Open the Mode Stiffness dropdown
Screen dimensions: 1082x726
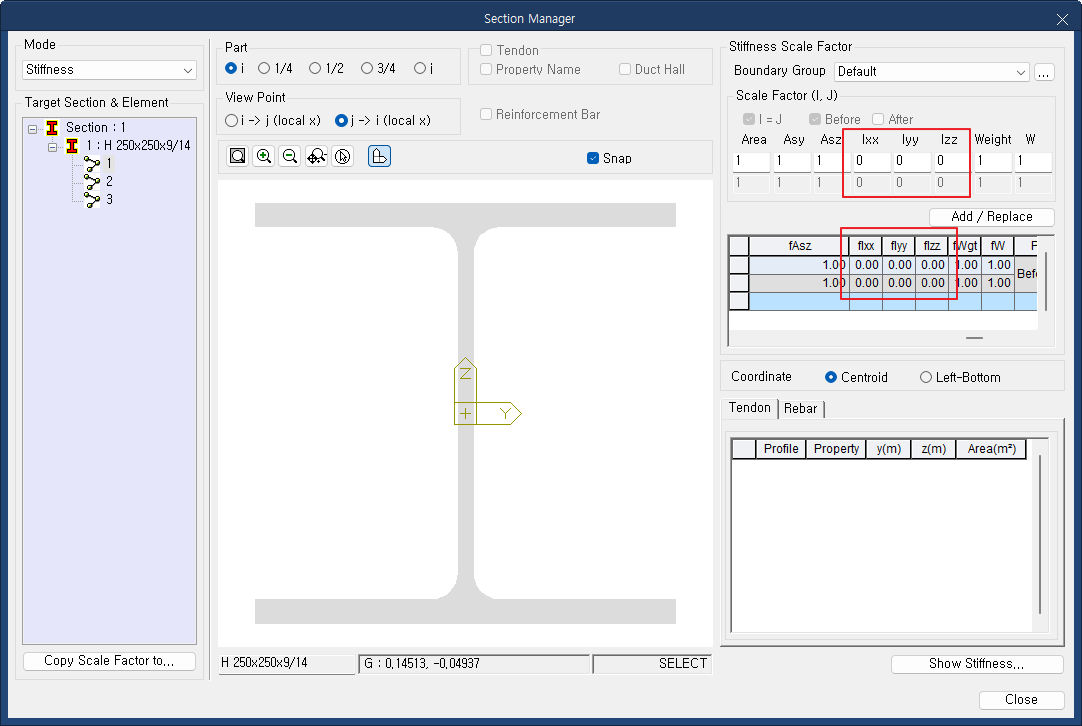(x=110, y=70)
